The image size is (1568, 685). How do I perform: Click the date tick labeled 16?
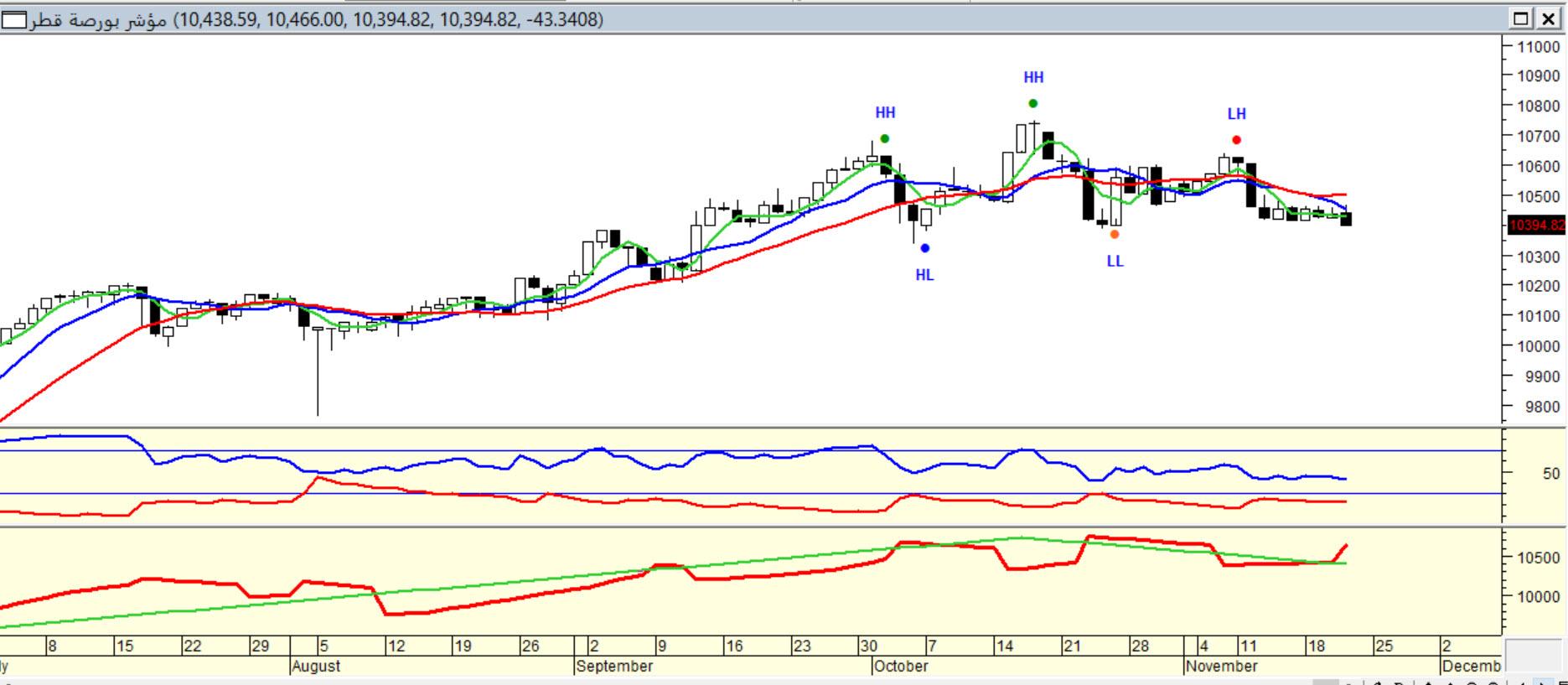point(734,646)
